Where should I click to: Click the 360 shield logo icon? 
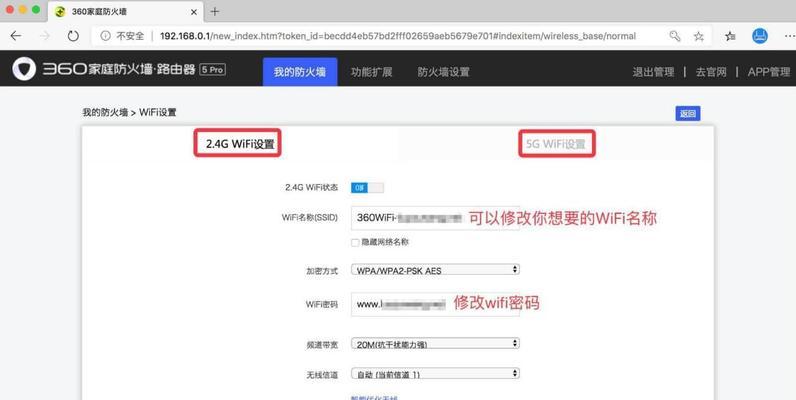pos(24,69)
